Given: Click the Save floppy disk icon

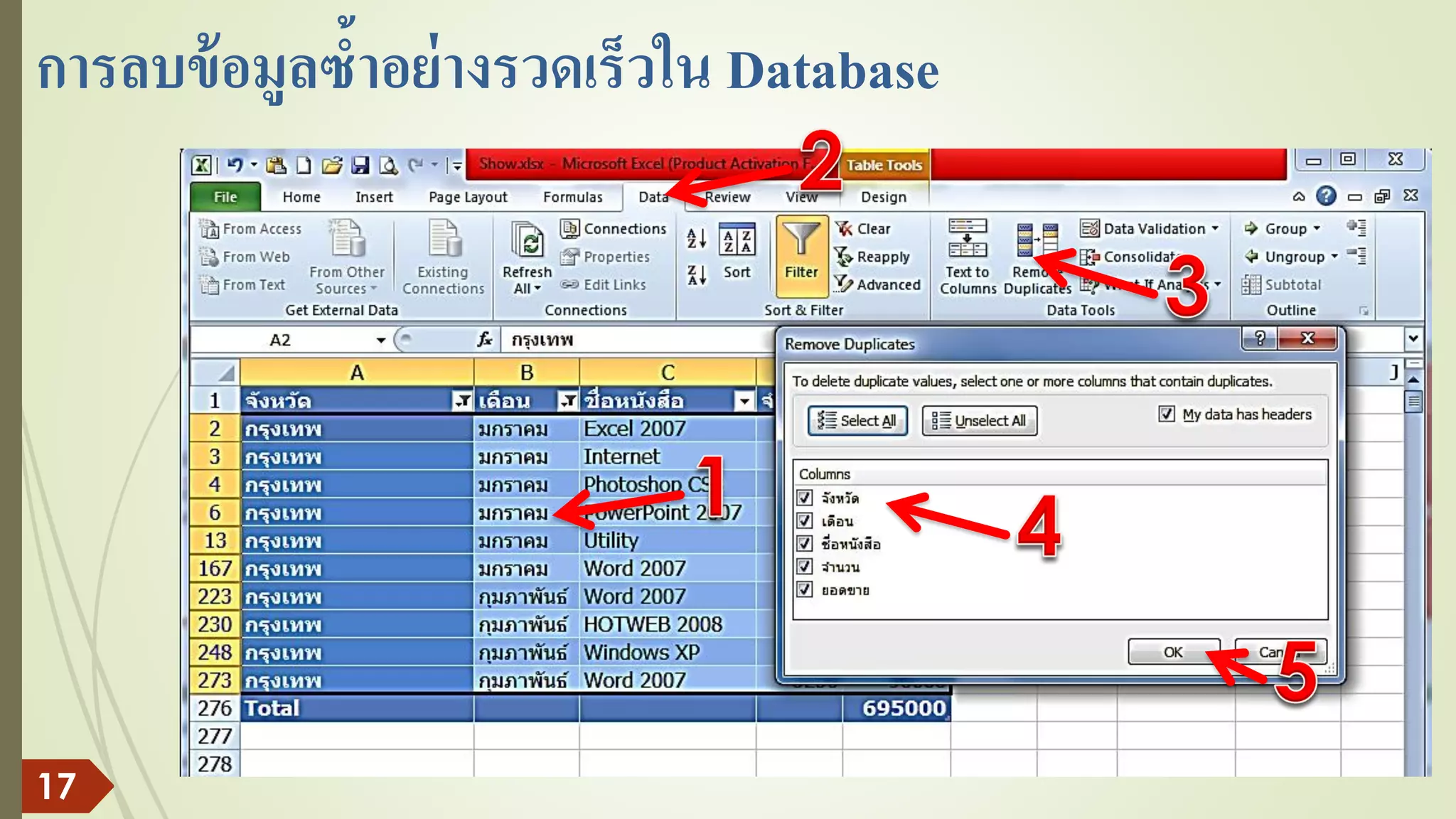Looking at the screenshot, I should pos(361,166).
